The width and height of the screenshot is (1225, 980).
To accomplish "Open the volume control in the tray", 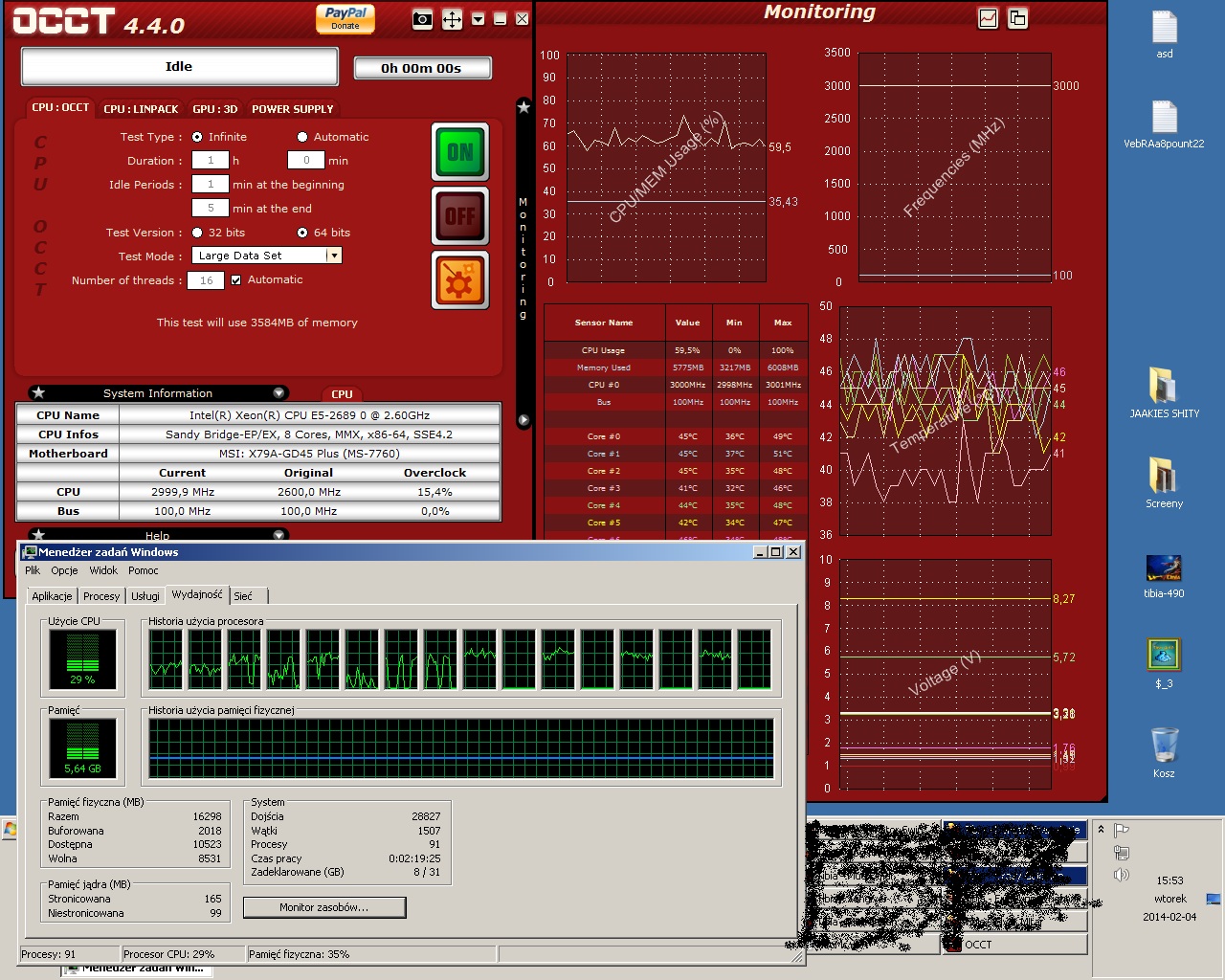I will coord(1122,874).
